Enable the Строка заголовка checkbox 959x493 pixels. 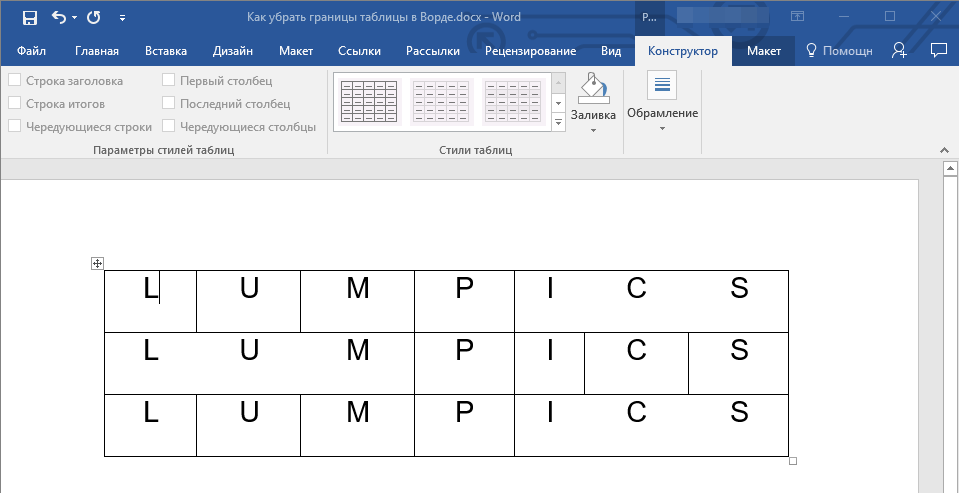coord(15,81)
